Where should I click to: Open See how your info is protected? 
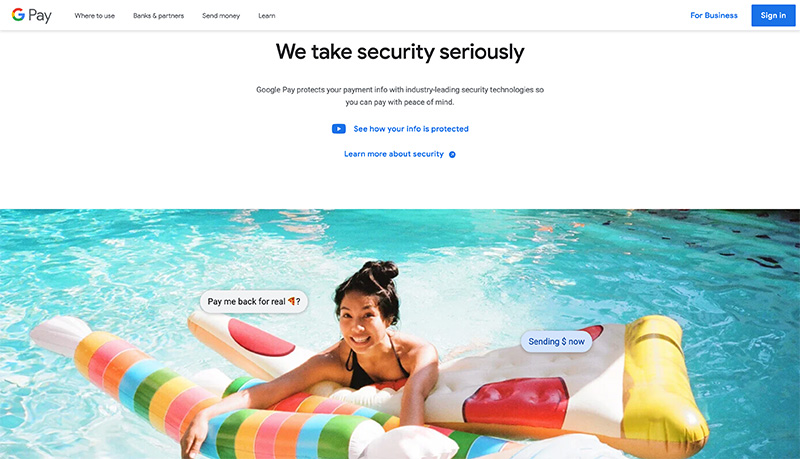411,129
